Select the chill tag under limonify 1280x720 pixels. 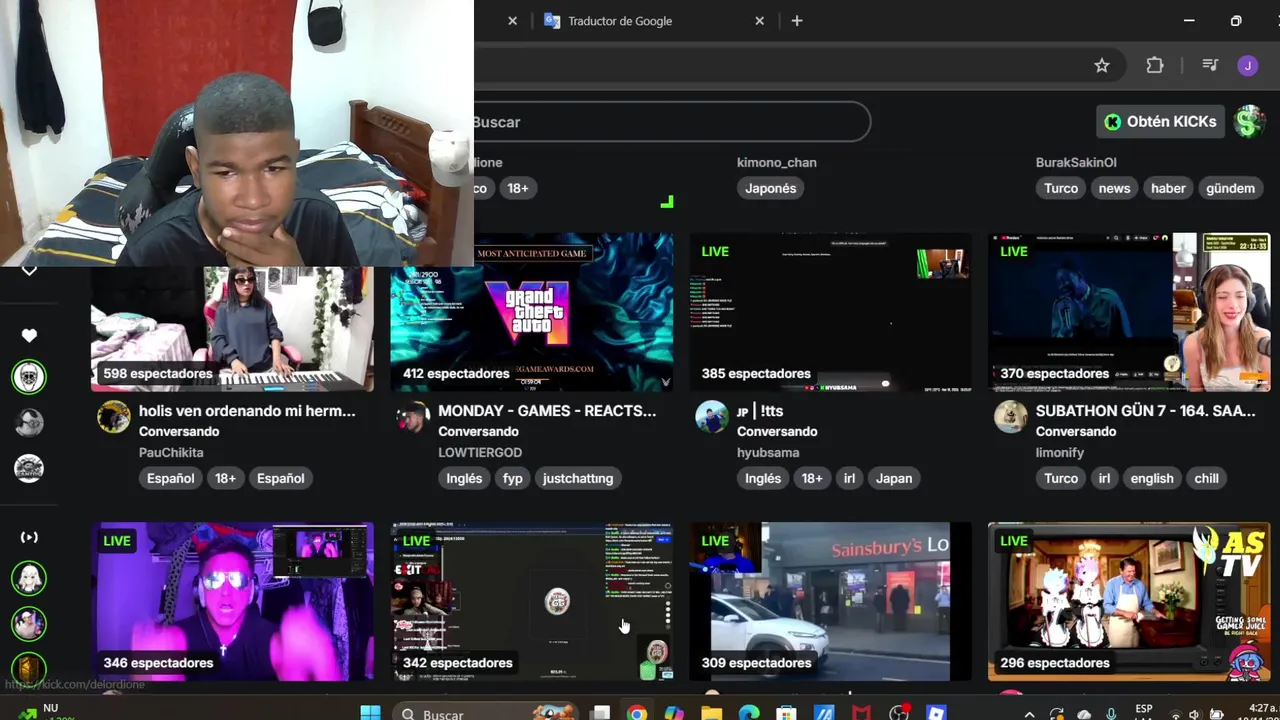pyautogui.click(x=1206, y=478)
